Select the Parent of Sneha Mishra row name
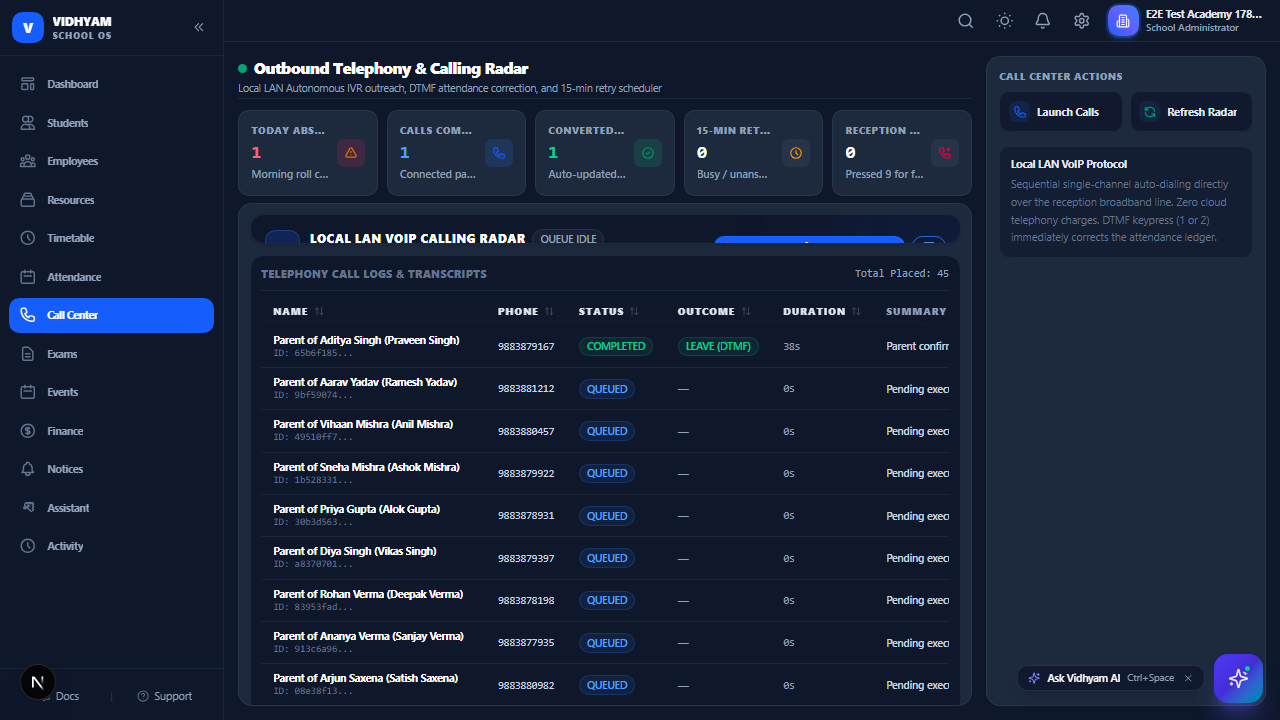Screen dimensions: 1280x720 coord(366,467)
